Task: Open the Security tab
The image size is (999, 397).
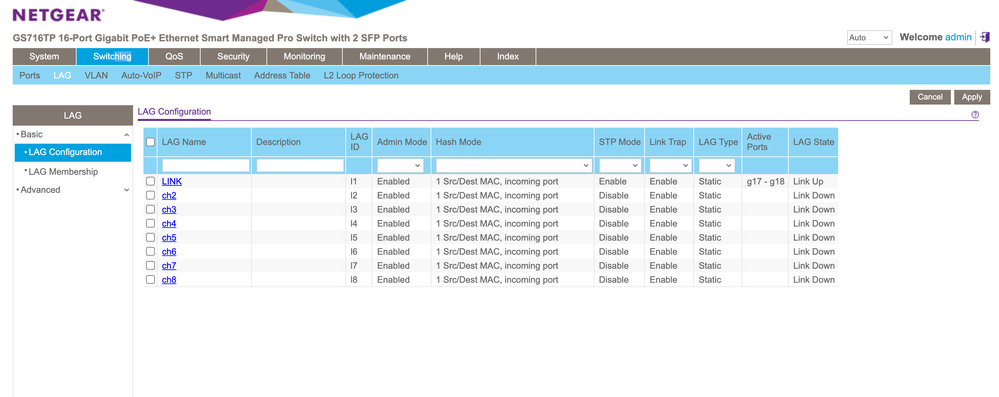Action: 233,57
